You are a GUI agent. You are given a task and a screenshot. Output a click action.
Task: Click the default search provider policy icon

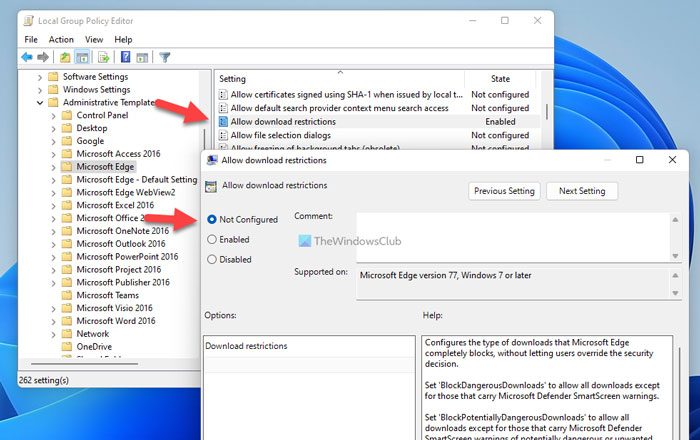(x=223, y=108)
